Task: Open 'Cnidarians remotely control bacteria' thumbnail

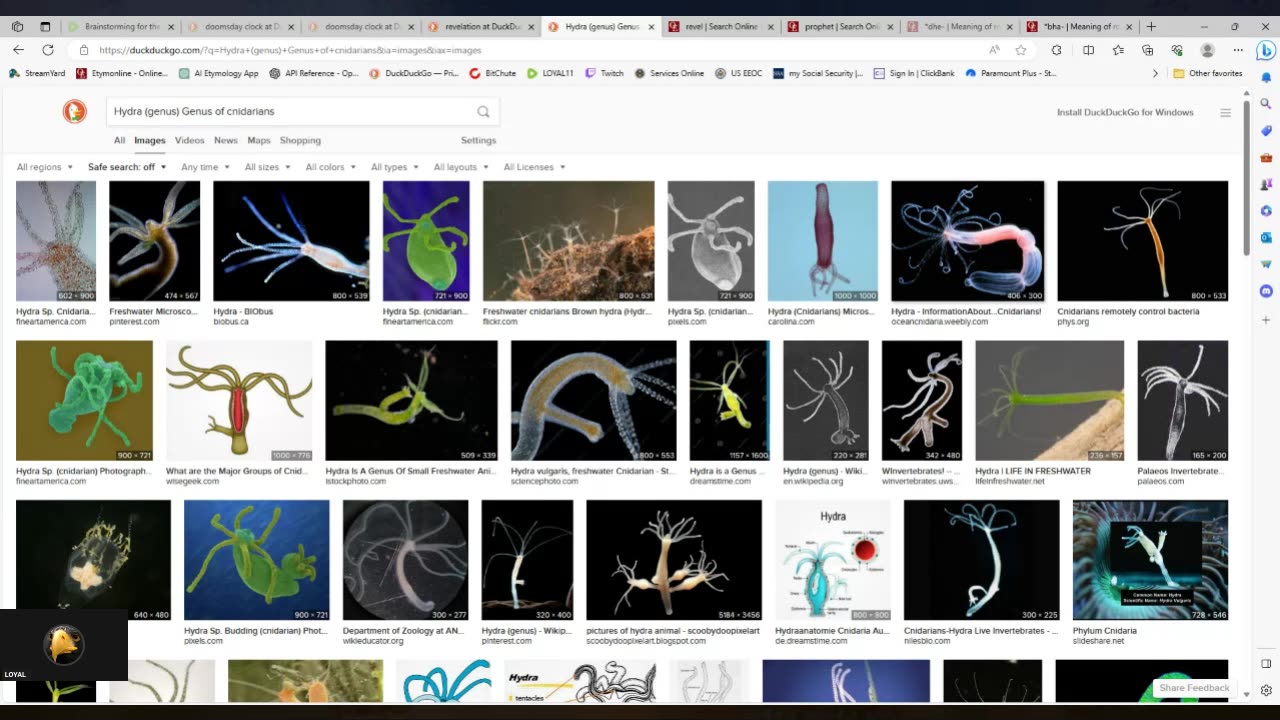Action: [1142, 241]
